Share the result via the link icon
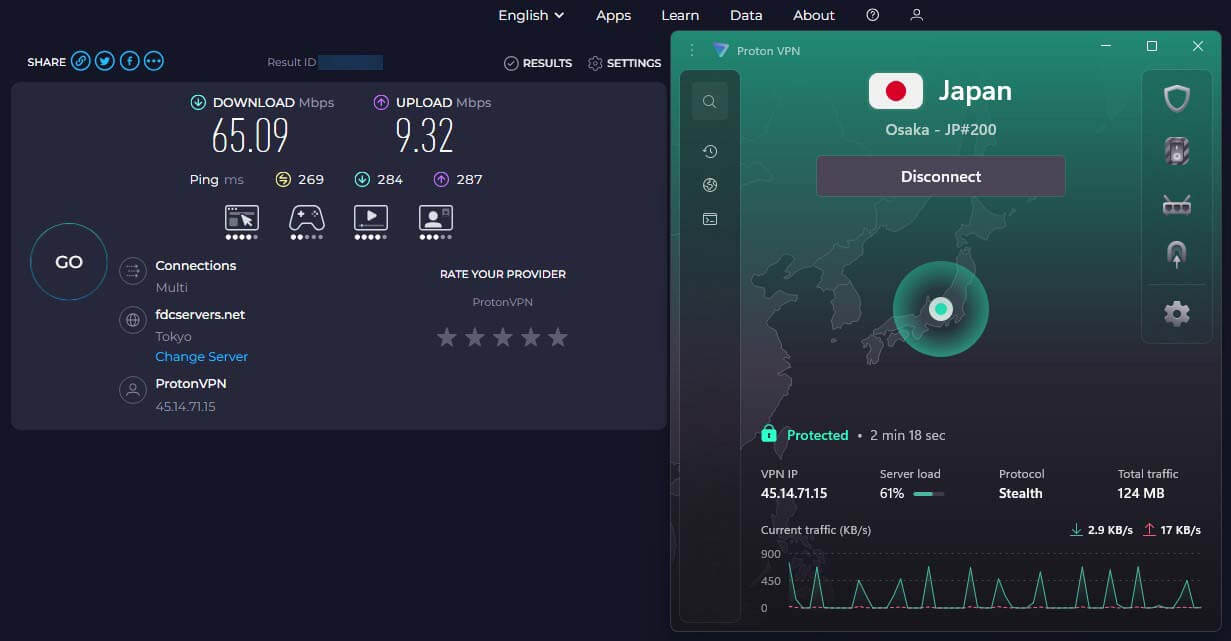Image resolution: width=1231 pixels, height=641 pixels. [80, 61]
